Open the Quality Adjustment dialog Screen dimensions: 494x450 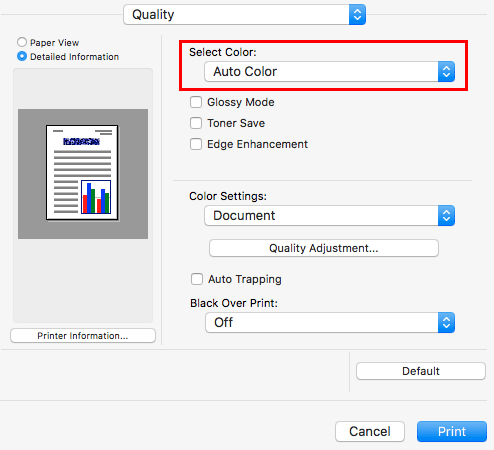pyautogui.click(x=324, y=248)
